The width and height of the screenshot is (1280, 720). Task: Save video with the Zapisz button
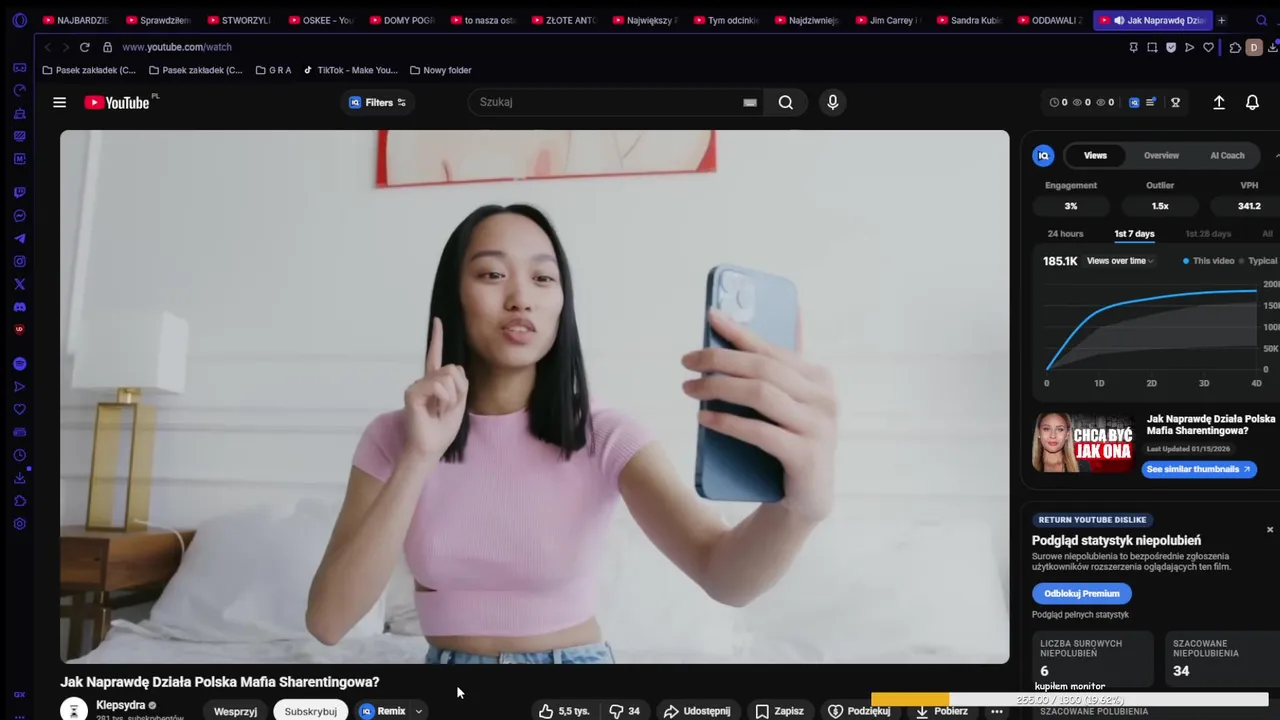coord(779,711)
